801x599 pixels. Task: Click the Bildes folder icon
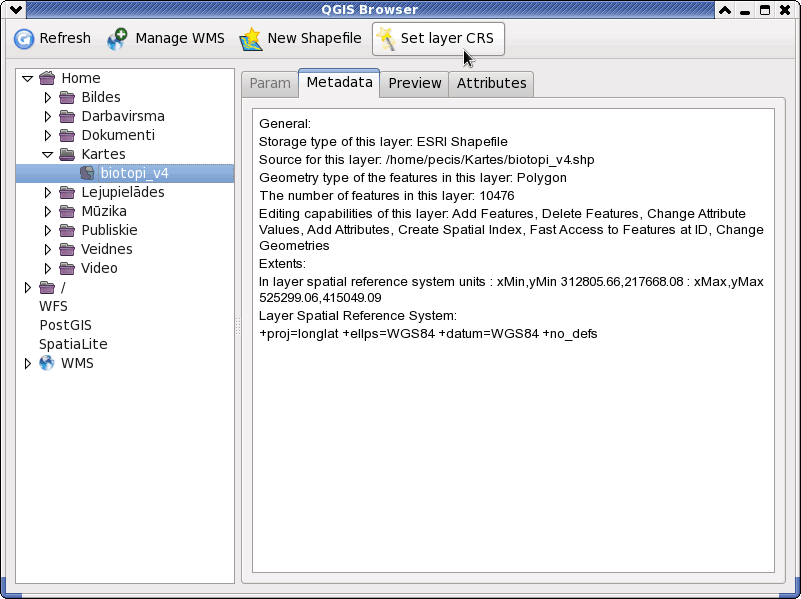(x=67, y=97)
